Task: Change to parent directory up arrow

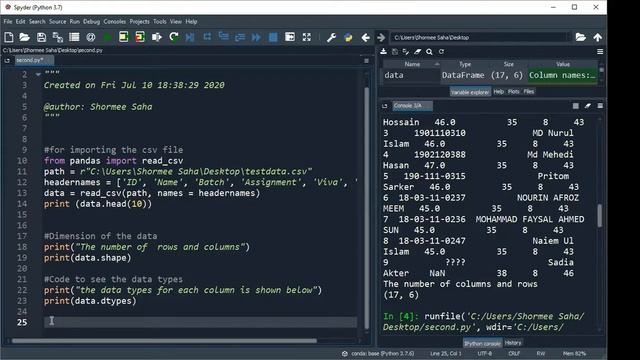Action: pyautogui.click(x=598, y=38)
